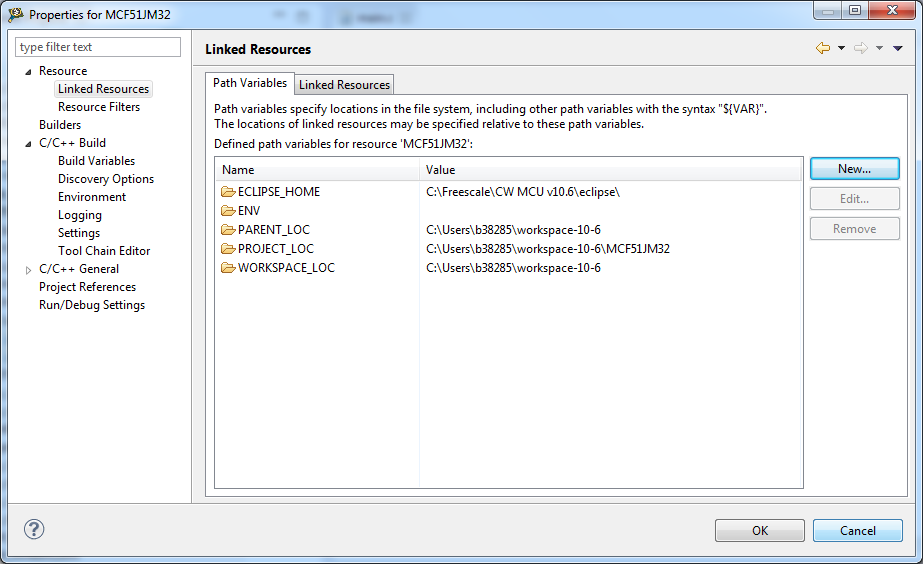Viewport: 923px width, 564px height.
Task: Open the help question mark icon
Action: coord(34,530)
